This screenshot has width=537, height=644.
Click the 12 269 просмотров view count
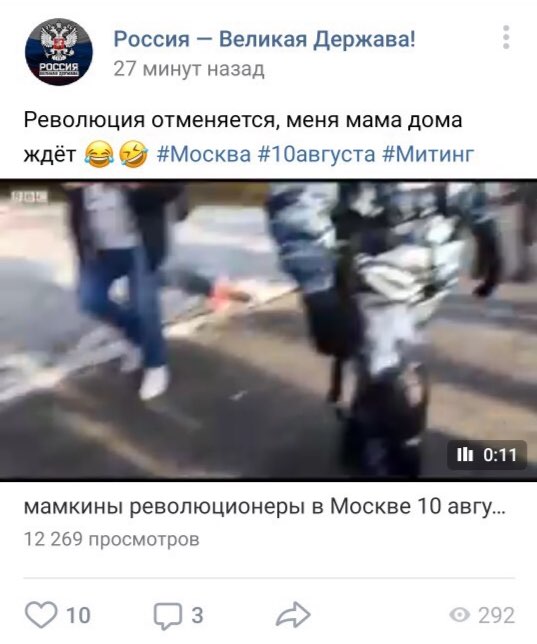[112, 539]
